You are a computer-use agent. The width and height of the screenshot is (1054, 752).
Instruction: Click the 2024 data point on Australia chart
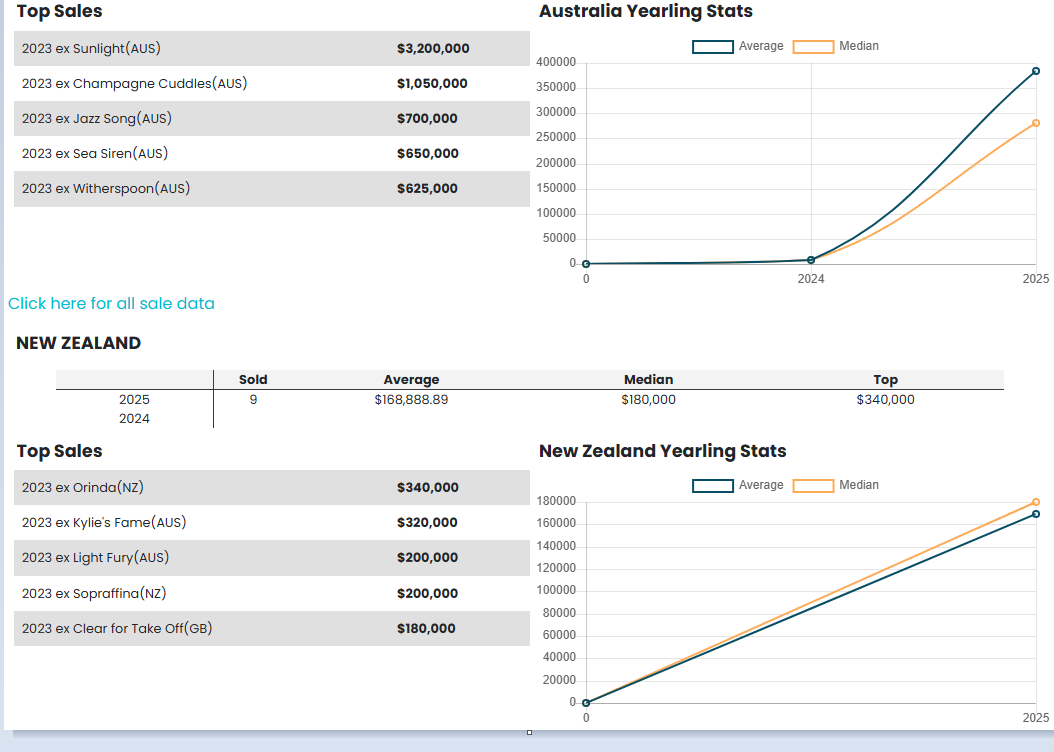click(811, 260)
